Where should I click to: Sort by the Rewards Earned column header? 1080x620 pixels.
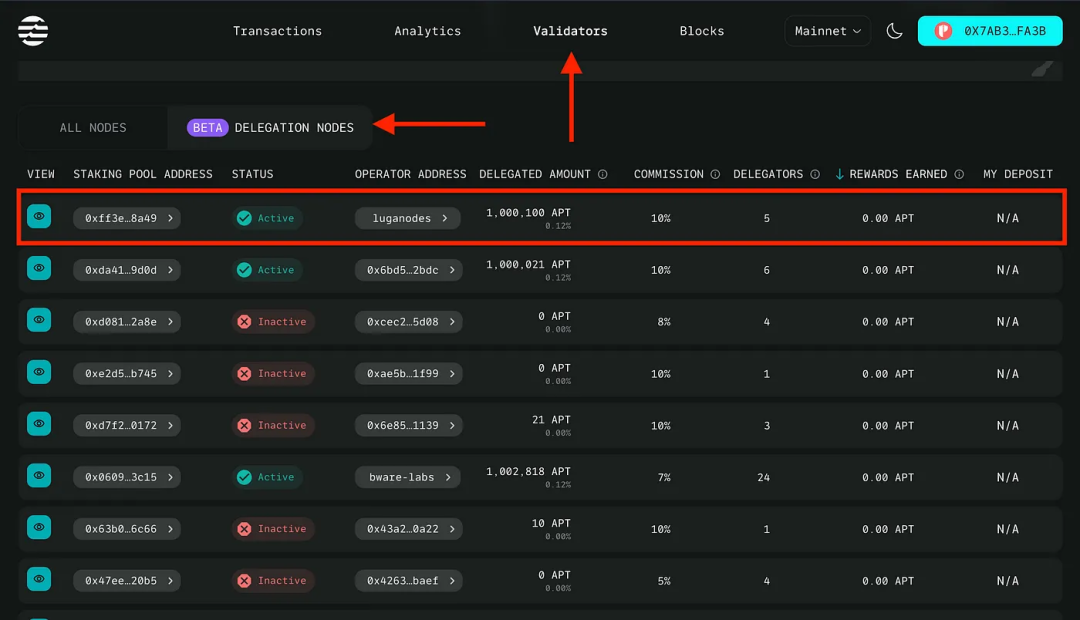point(897,174)
